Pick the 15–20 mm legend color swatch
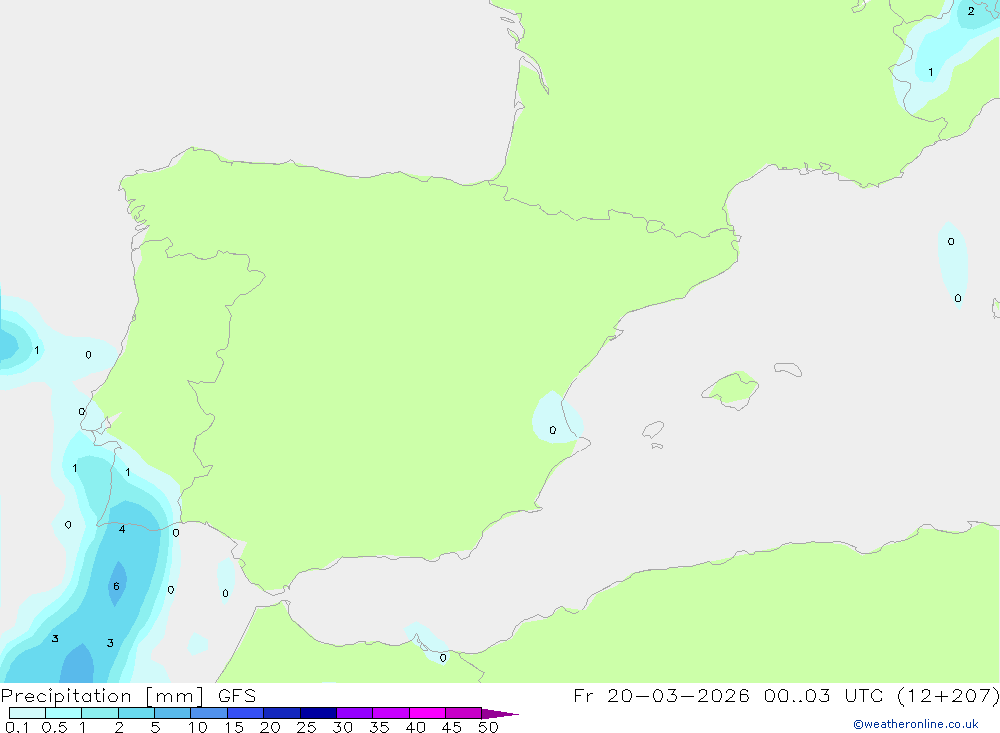This screenshot has width=1000, height=733. [x=246, y=713]
